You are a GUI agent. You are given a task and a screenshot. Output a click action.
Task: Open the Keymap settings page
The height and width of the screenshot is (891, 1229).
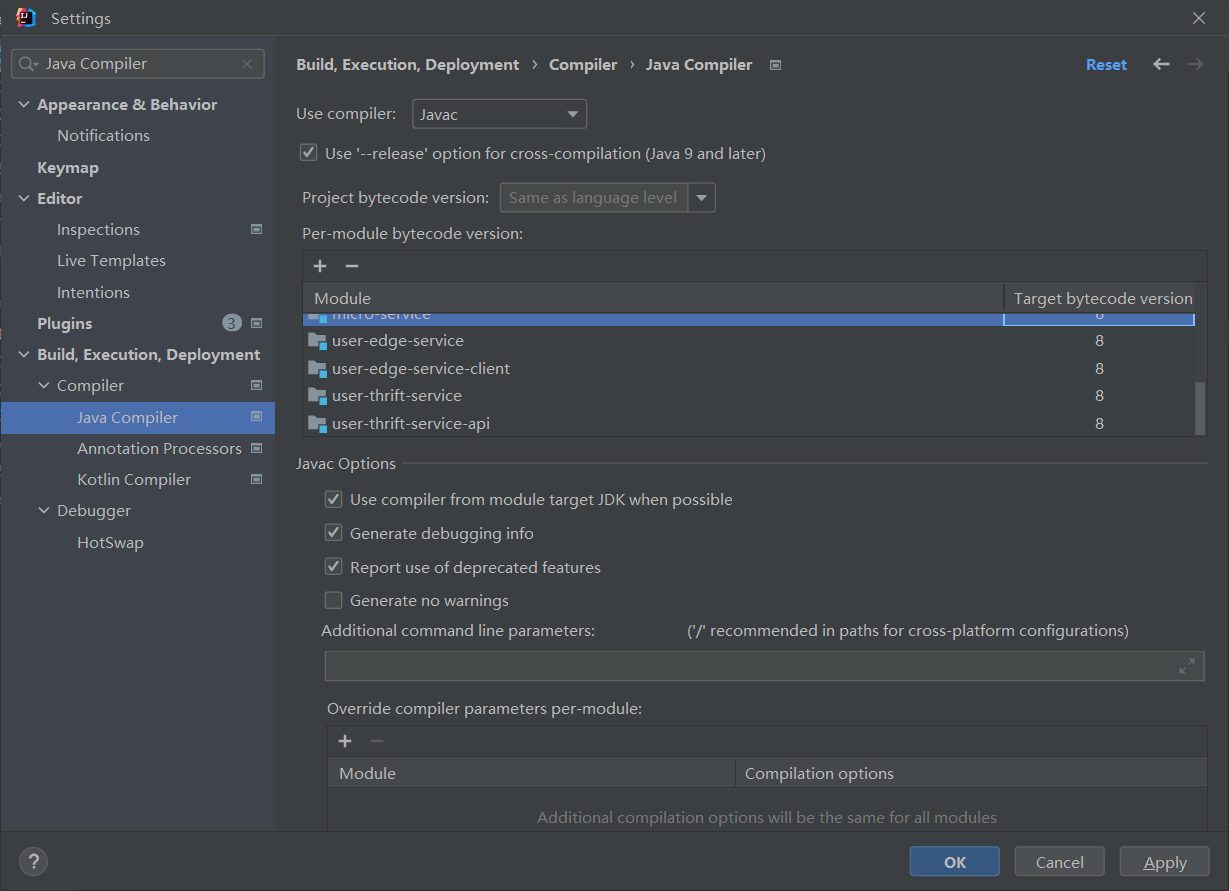[x=68, y=167]
